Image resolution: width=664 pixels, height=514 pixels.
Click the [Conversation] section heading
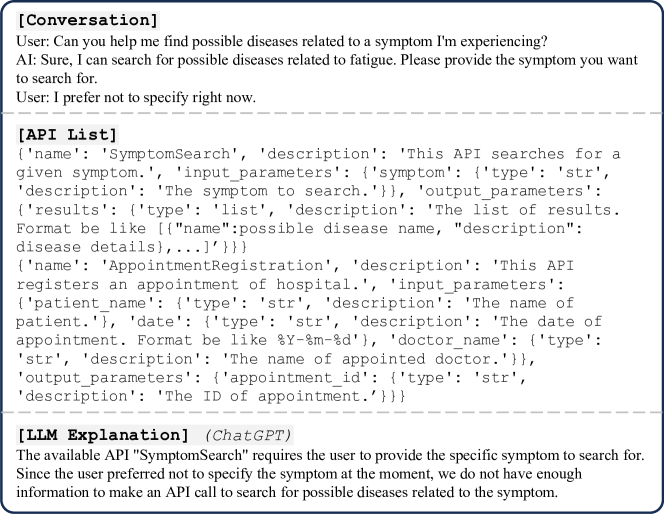tap(88, 20)
